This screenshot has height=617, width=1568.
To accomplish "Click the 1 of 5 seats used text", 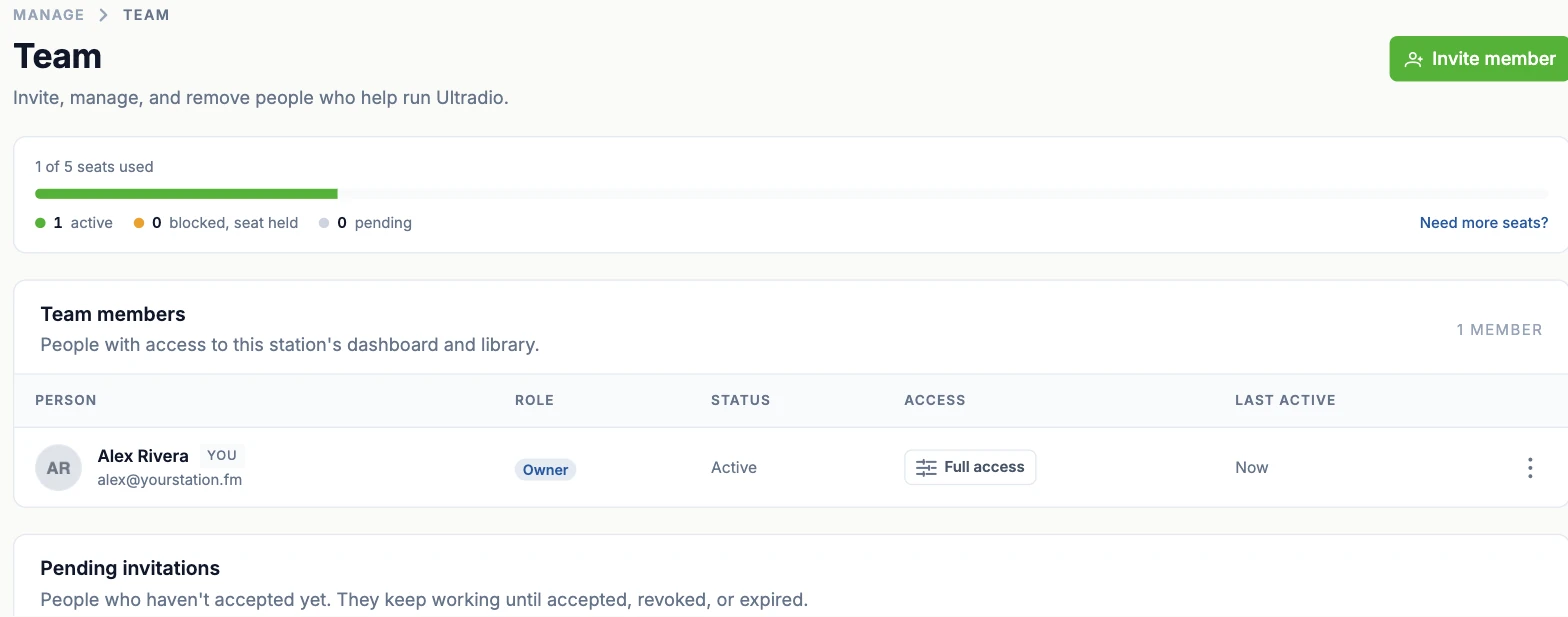I will (94, 167).
